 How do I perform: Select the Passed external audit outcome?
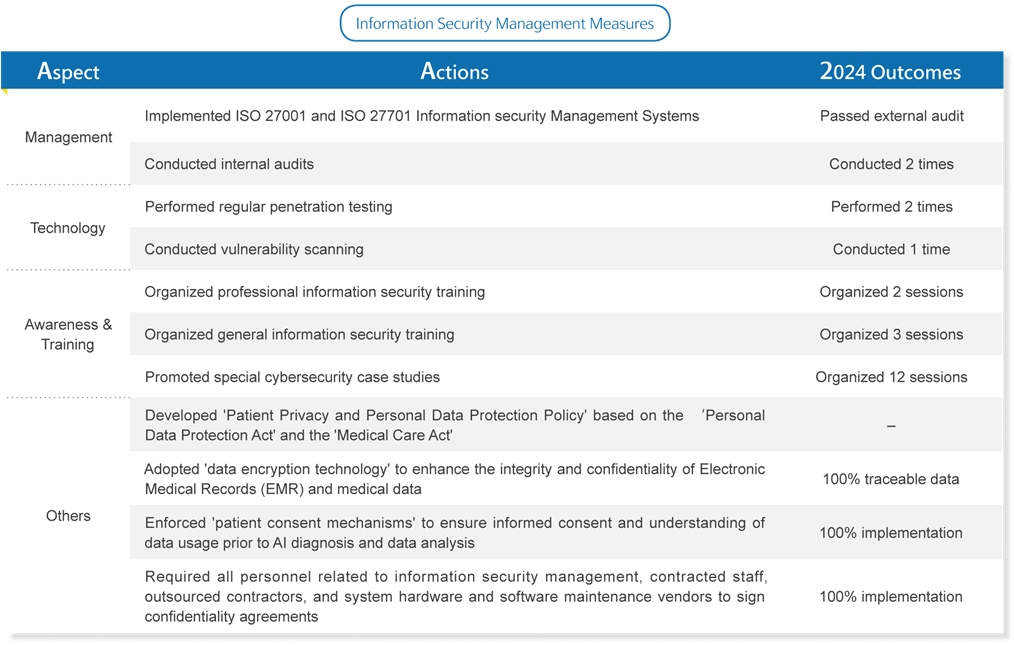tap(891, 116)
